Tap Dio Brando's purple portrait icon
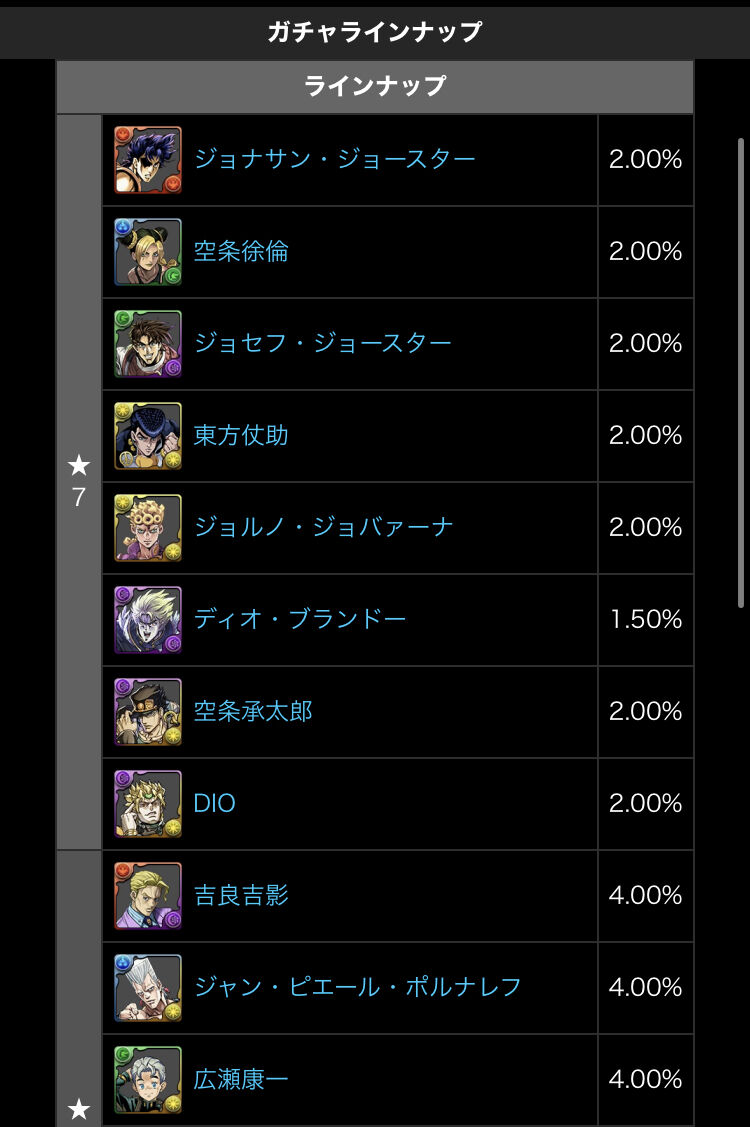The height and width of the screenshot is (1127, 750). point(148,620)
